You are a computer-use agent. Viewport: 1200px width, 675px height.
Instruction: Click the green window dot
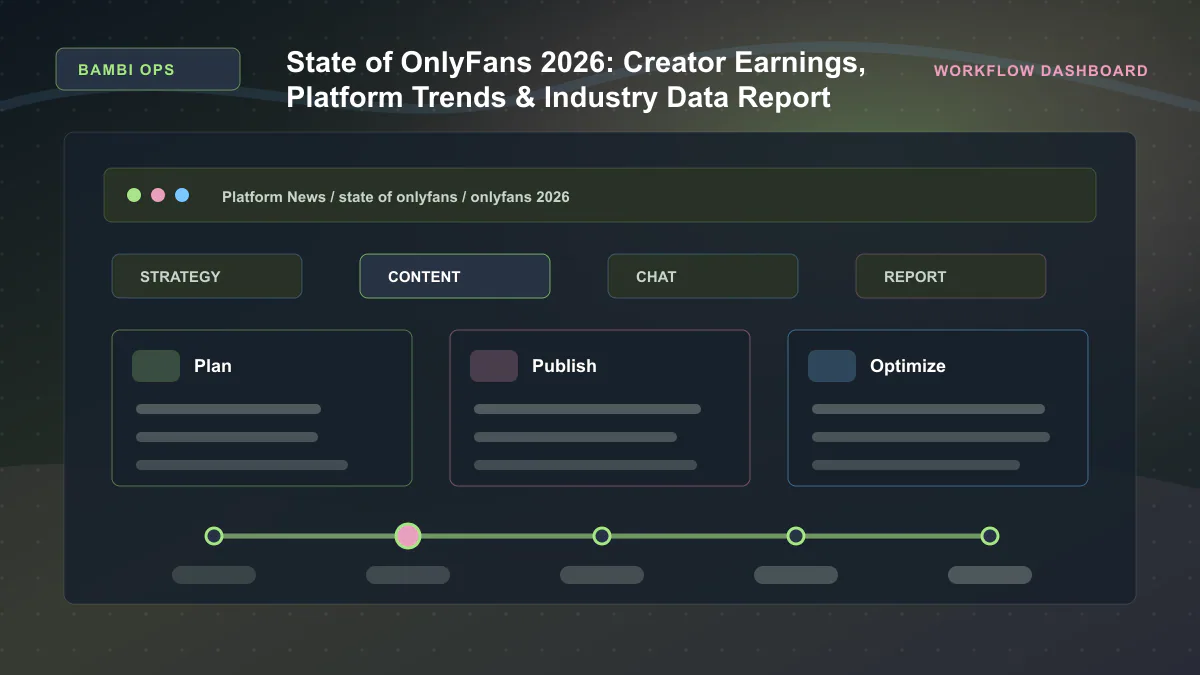coord(134,195)
